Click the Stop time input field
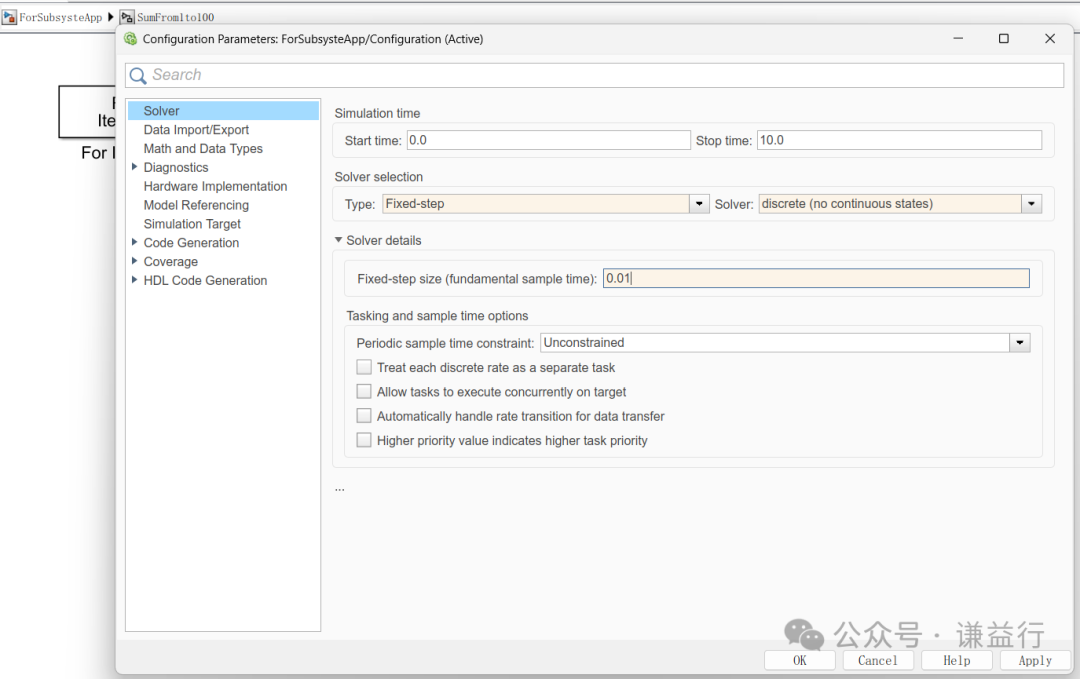Image resolution: width=1080 pixels, height=679 pixels. (898, 140)
